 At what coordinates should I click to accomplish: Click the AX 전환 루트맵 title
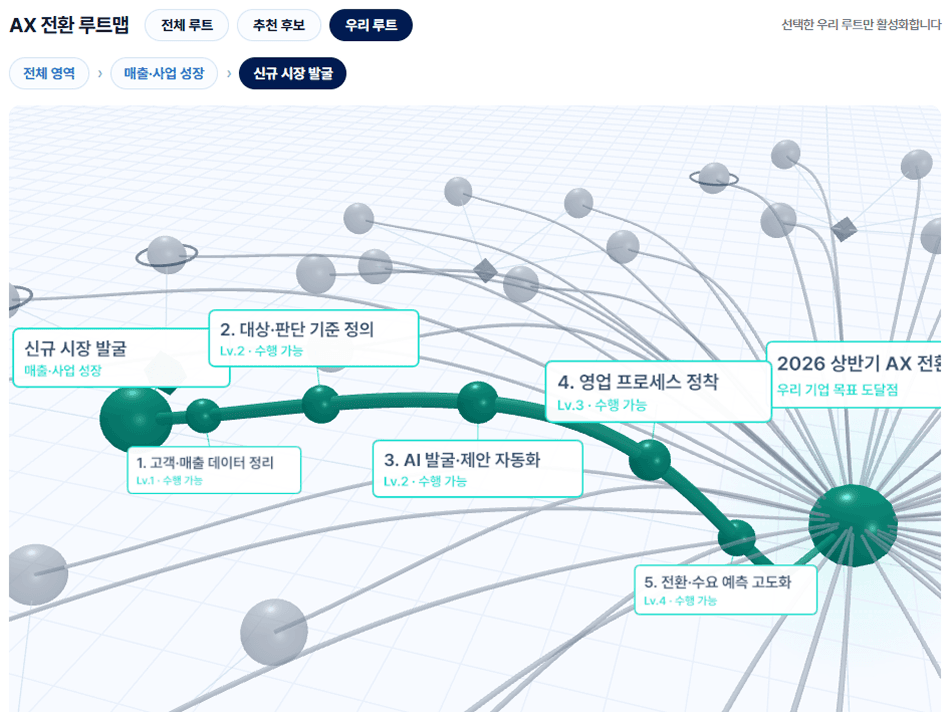(x=69, y=25)
